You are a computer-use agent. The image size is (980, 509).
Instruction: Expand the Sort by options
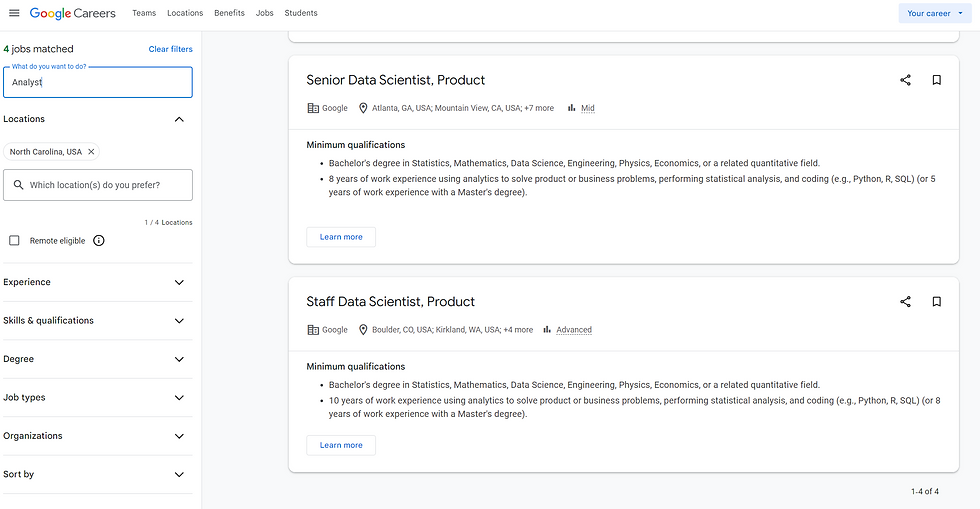179,474
